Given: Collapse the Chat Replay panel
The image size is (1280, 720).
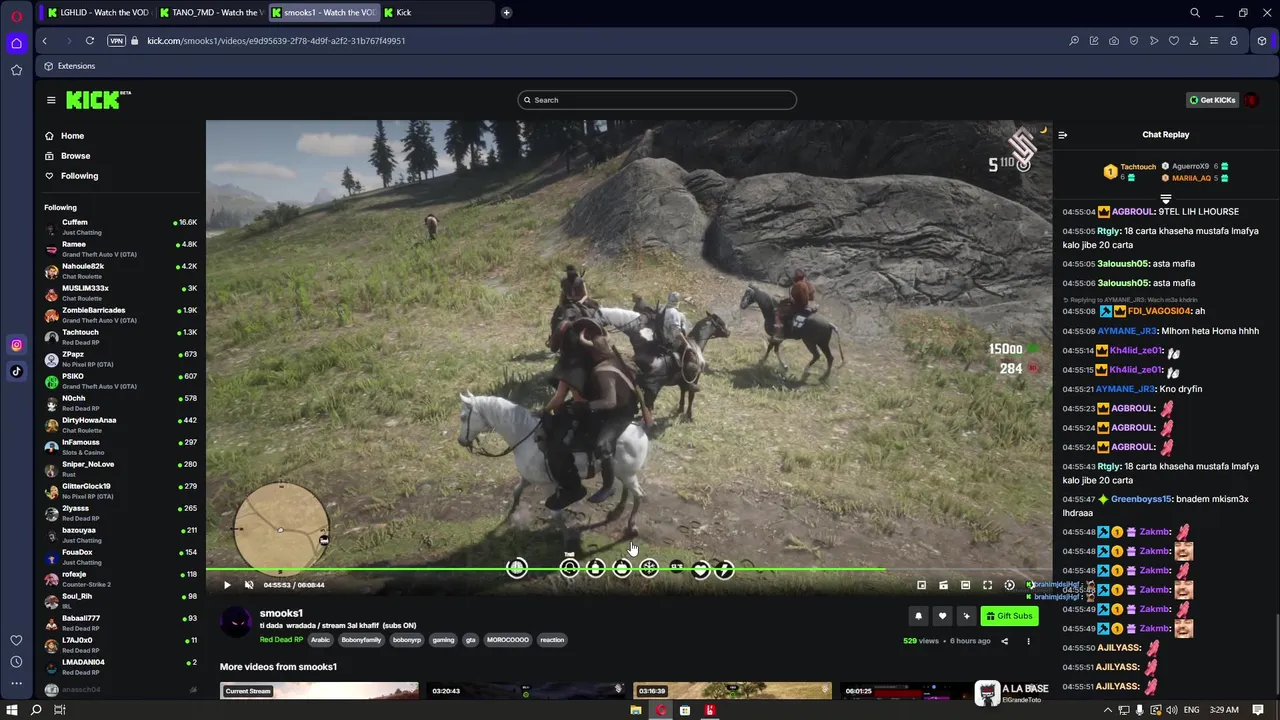Looking at the screenshot, I should coord(1062,135).
